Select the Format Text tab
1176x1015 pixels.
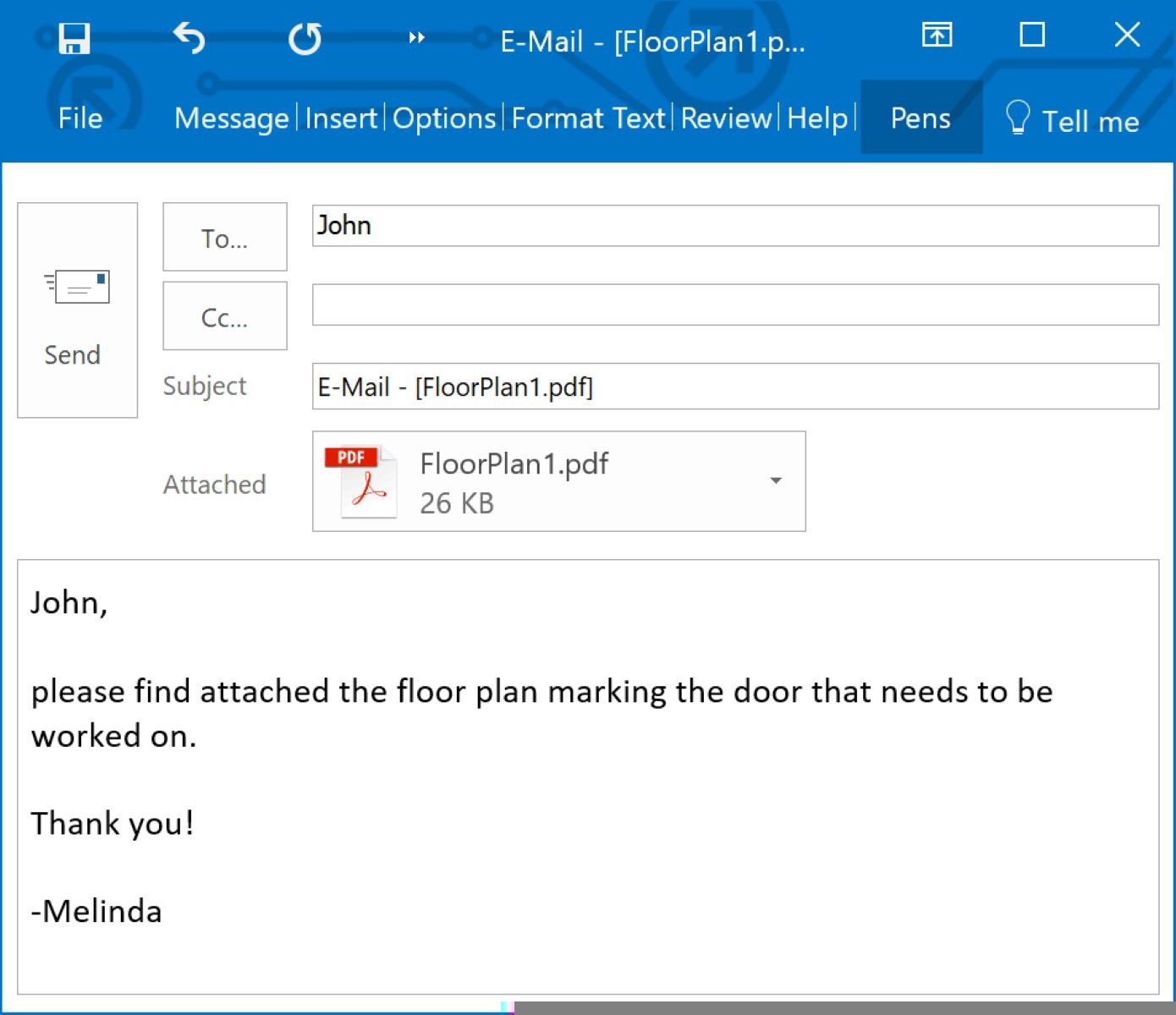point(588,118)
